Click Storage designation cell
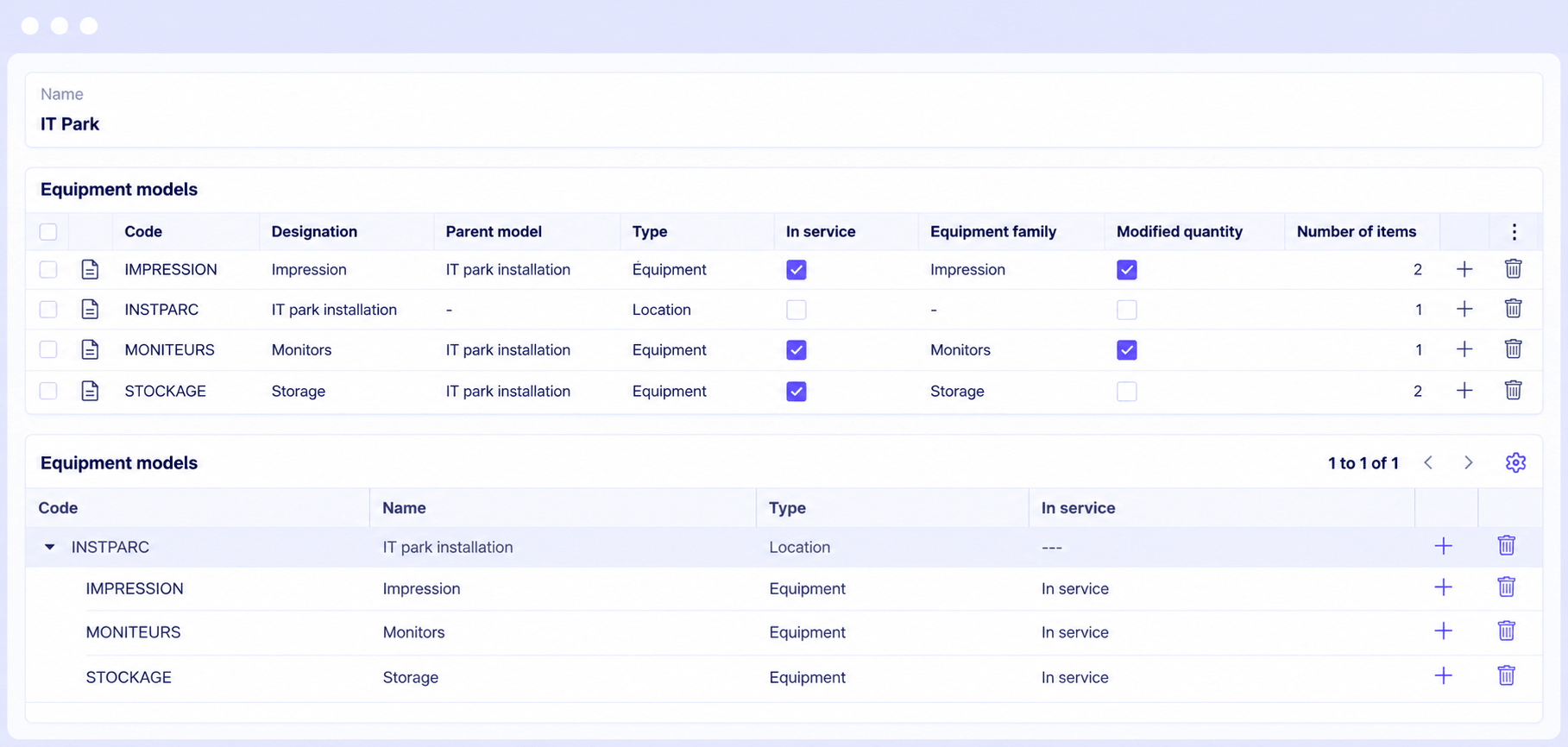1568x747 pixels. pos(299,391)
